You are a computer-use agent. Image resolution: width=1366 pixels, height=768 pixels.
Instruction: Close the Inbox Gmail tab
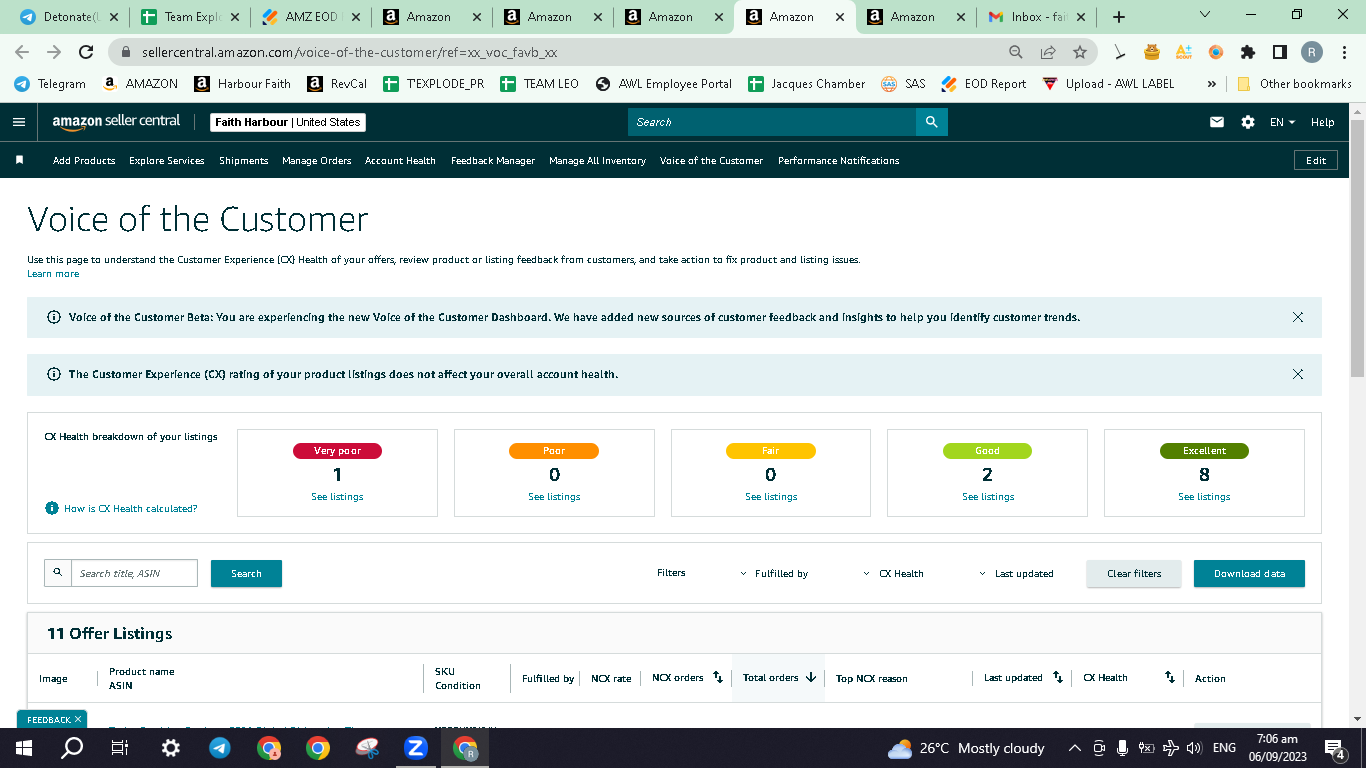click(x=1081, y=17)
